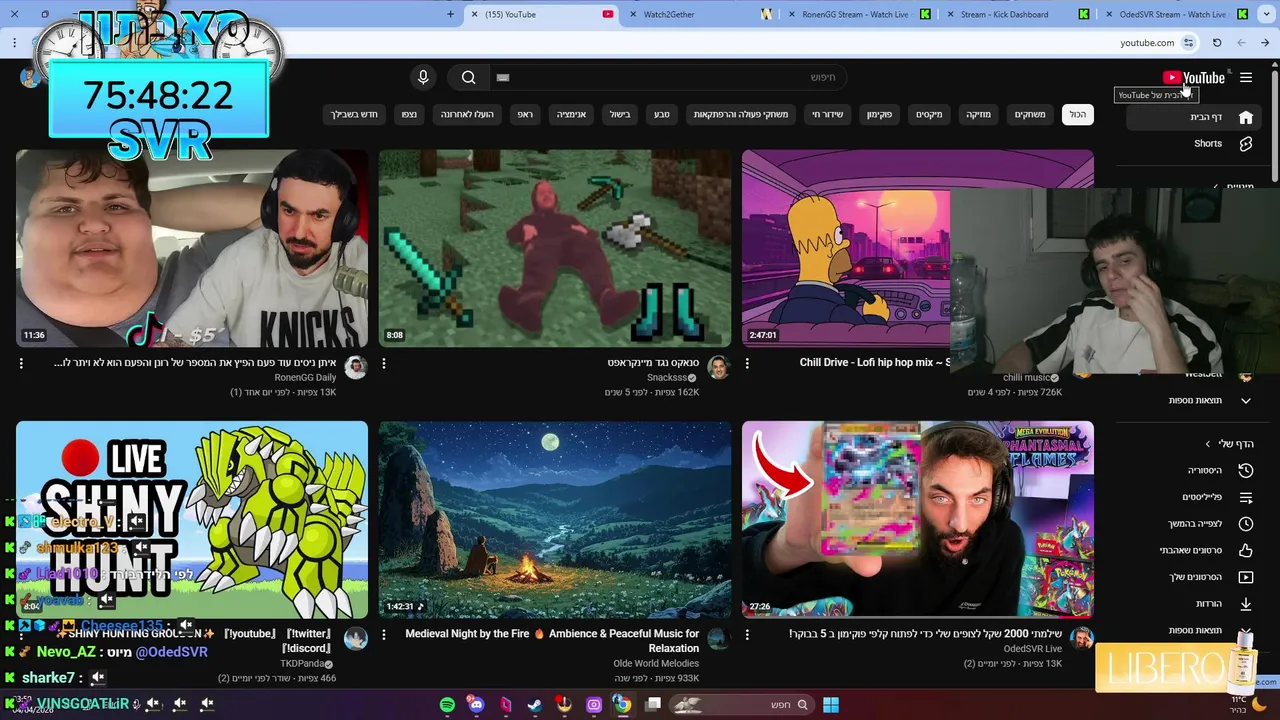Select the אנימציה filter chip
This screenshot has width=1280, height=720.
click(x=571, y=114)
